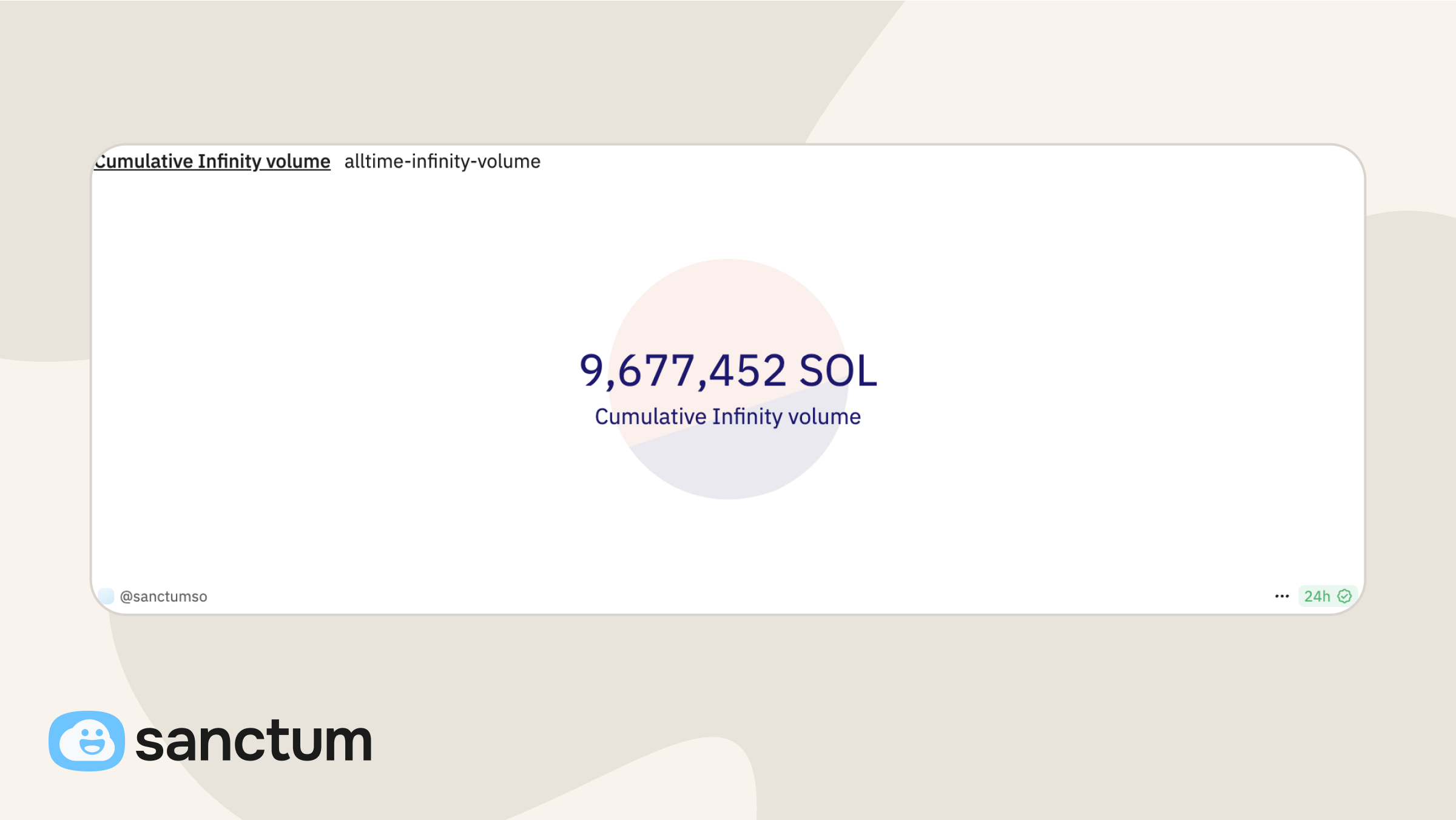
Task: Open the three-dot more options menu
Action: [1281, 596]
